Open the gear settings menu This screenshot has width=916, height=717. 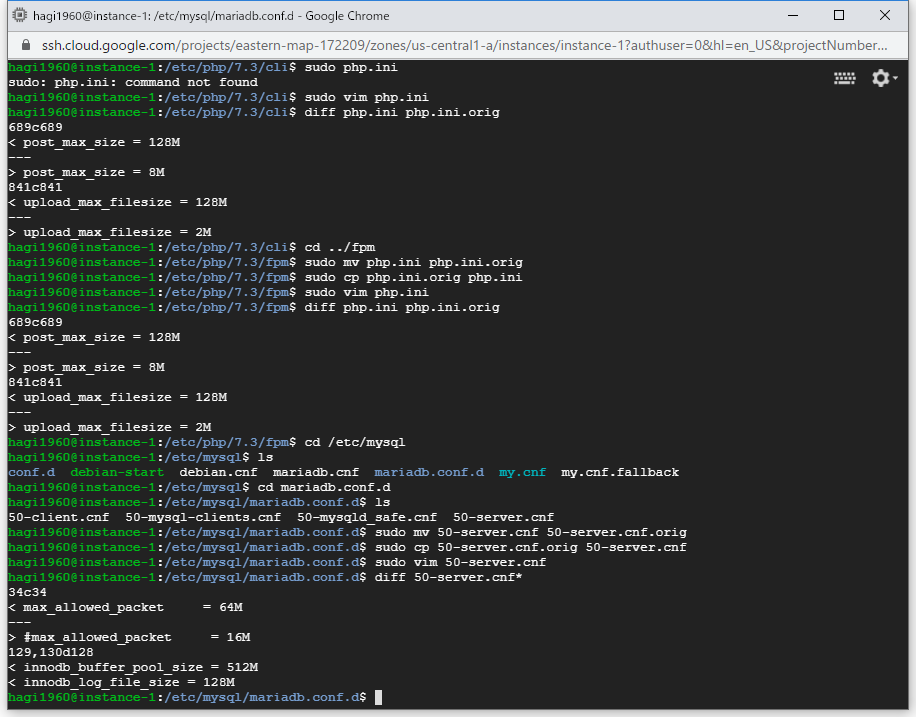[x=884, y=78]
